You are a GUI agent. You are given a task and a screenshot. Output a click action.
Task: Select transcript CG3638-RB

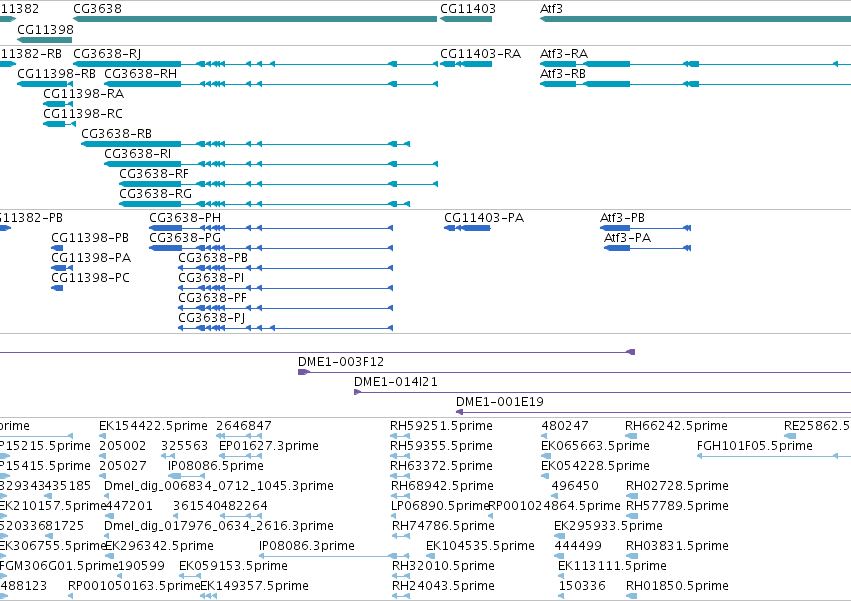pyautogui.click(x=245, y=144)
